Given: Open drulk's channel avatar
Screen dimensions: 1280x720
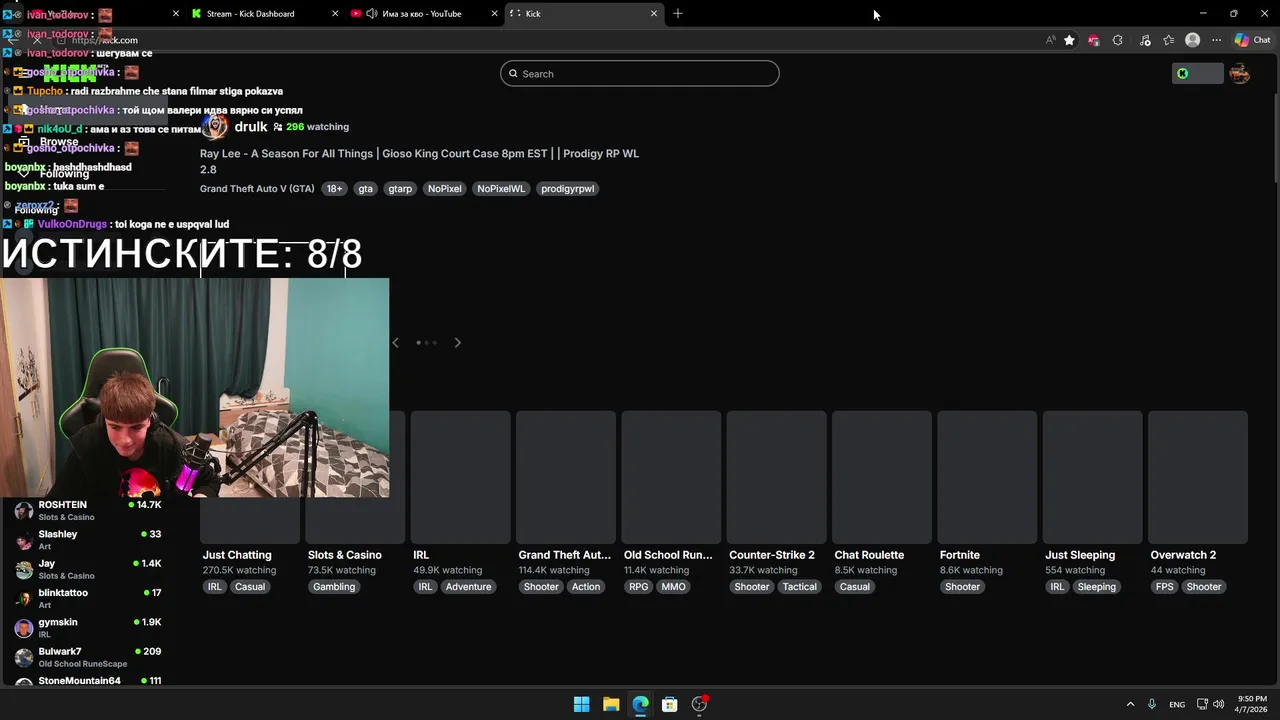Looking at the screenshot, I should click(x=215, y=127).
